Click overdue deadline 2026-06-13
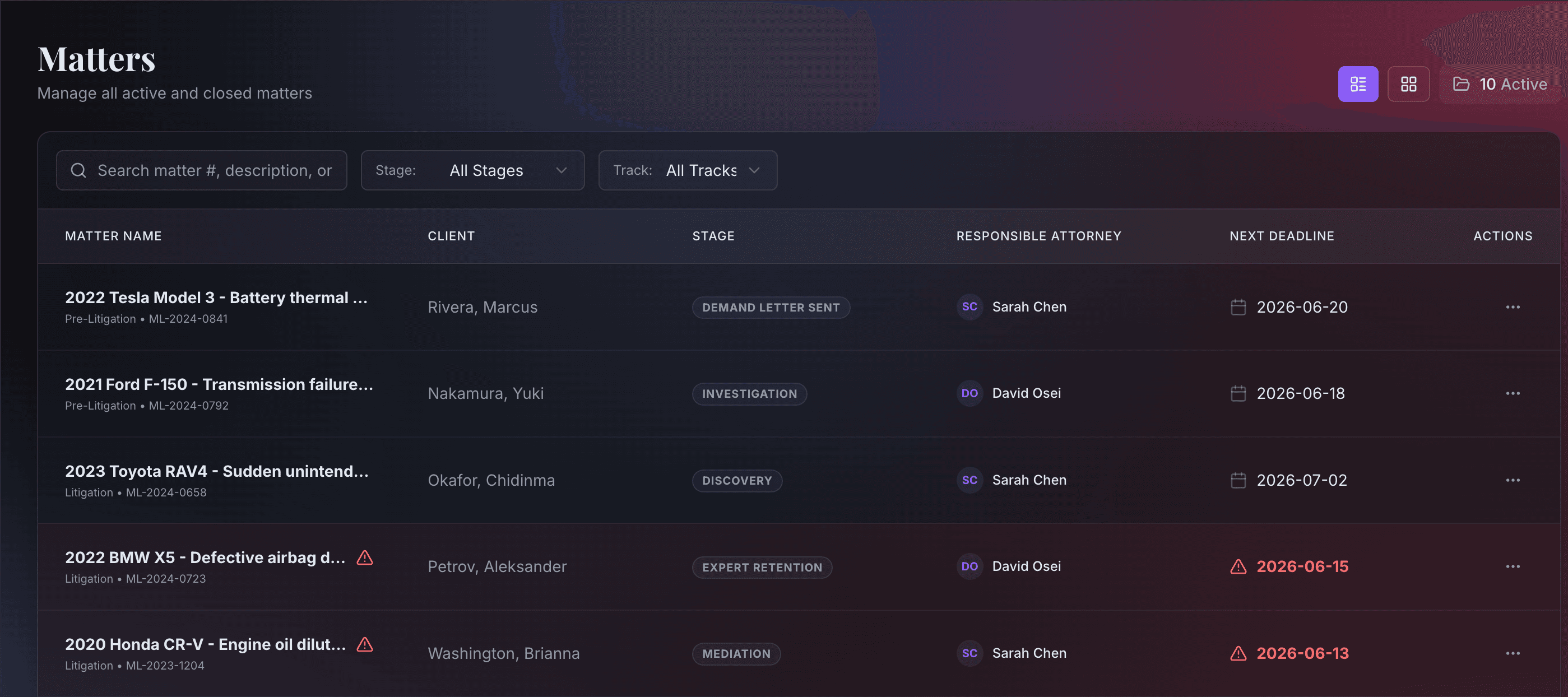The width and height of the screenshot is (1568, 697). tap(1302, 654)
